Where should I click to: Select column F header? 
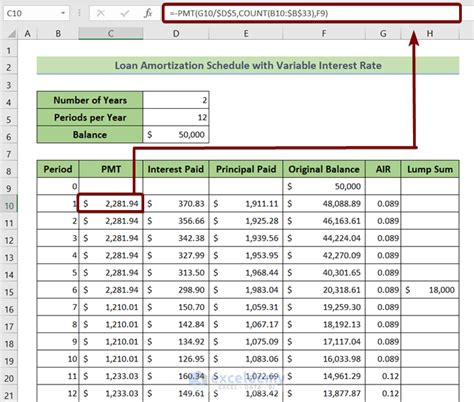[x=324, y=34]
